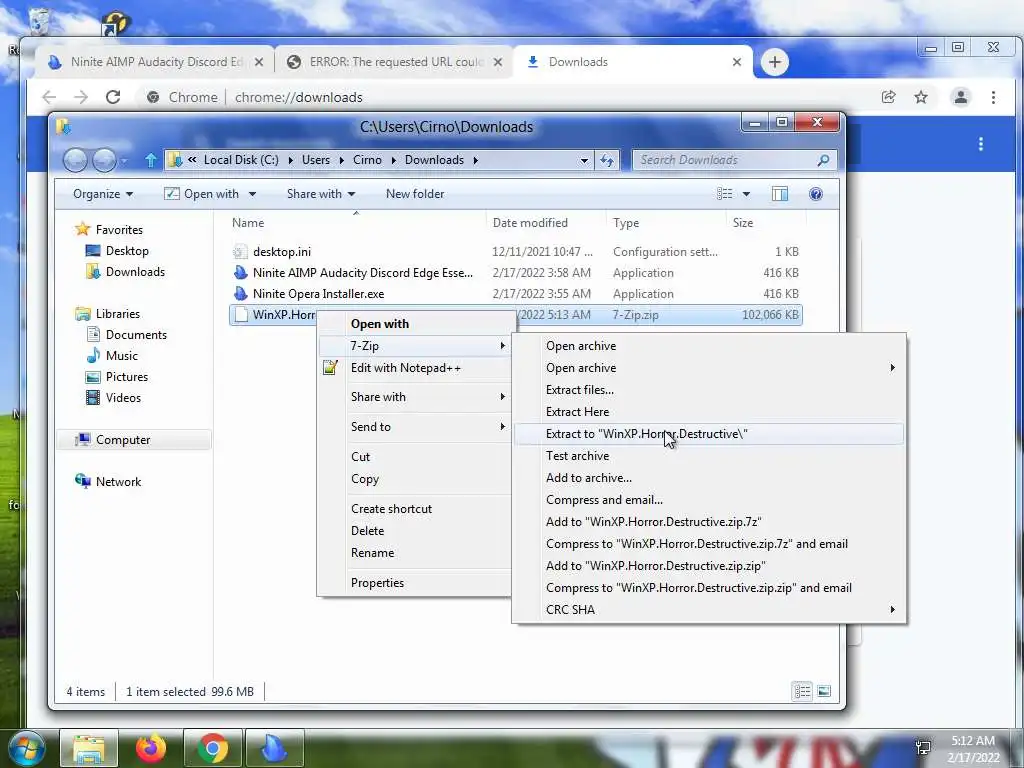Expand the Open with toolbar dropdown arrow
This screenshot has height=768, width=1024.
[252, 194]
